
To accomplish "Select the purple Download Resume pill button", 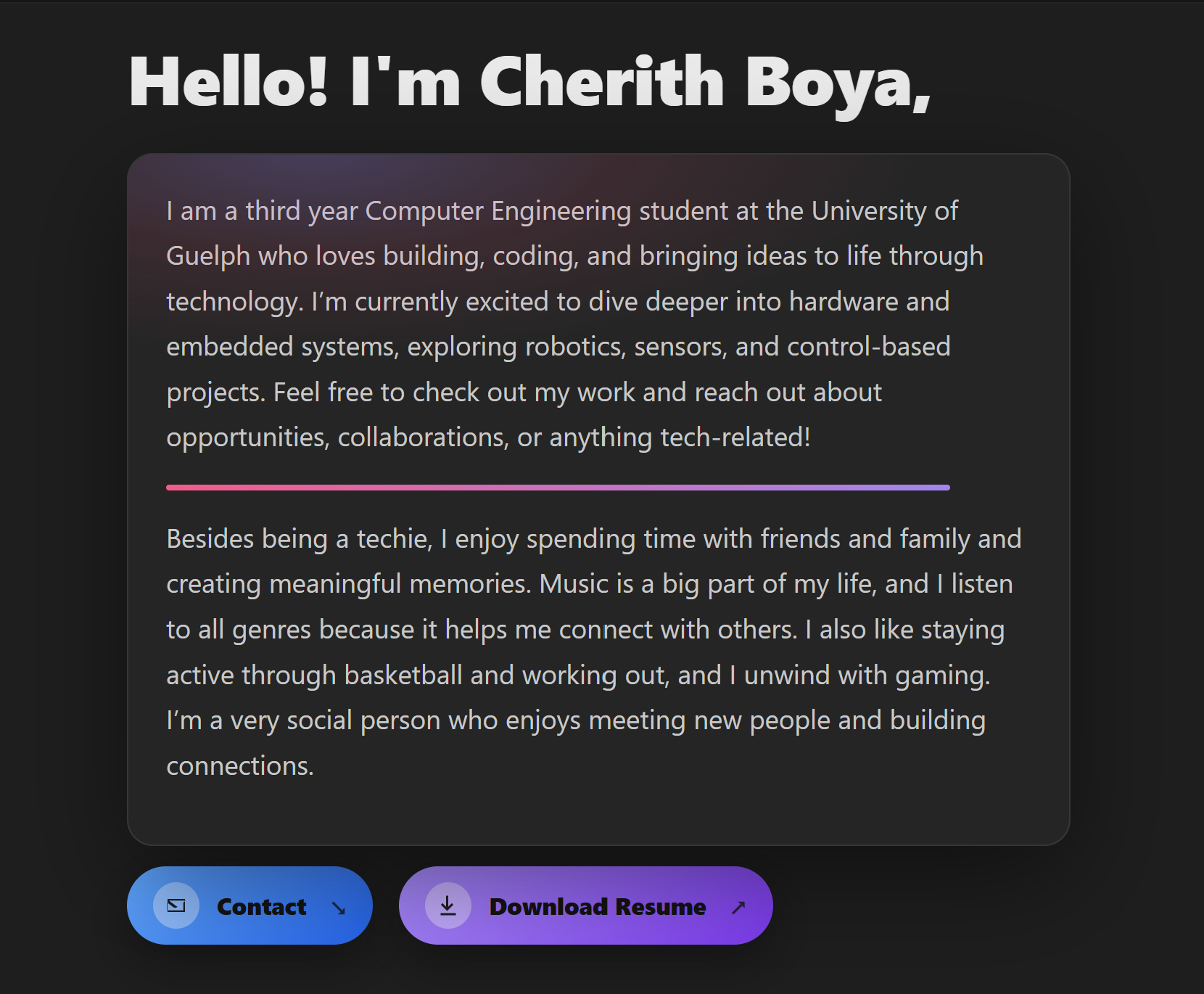I will [585, 905].
